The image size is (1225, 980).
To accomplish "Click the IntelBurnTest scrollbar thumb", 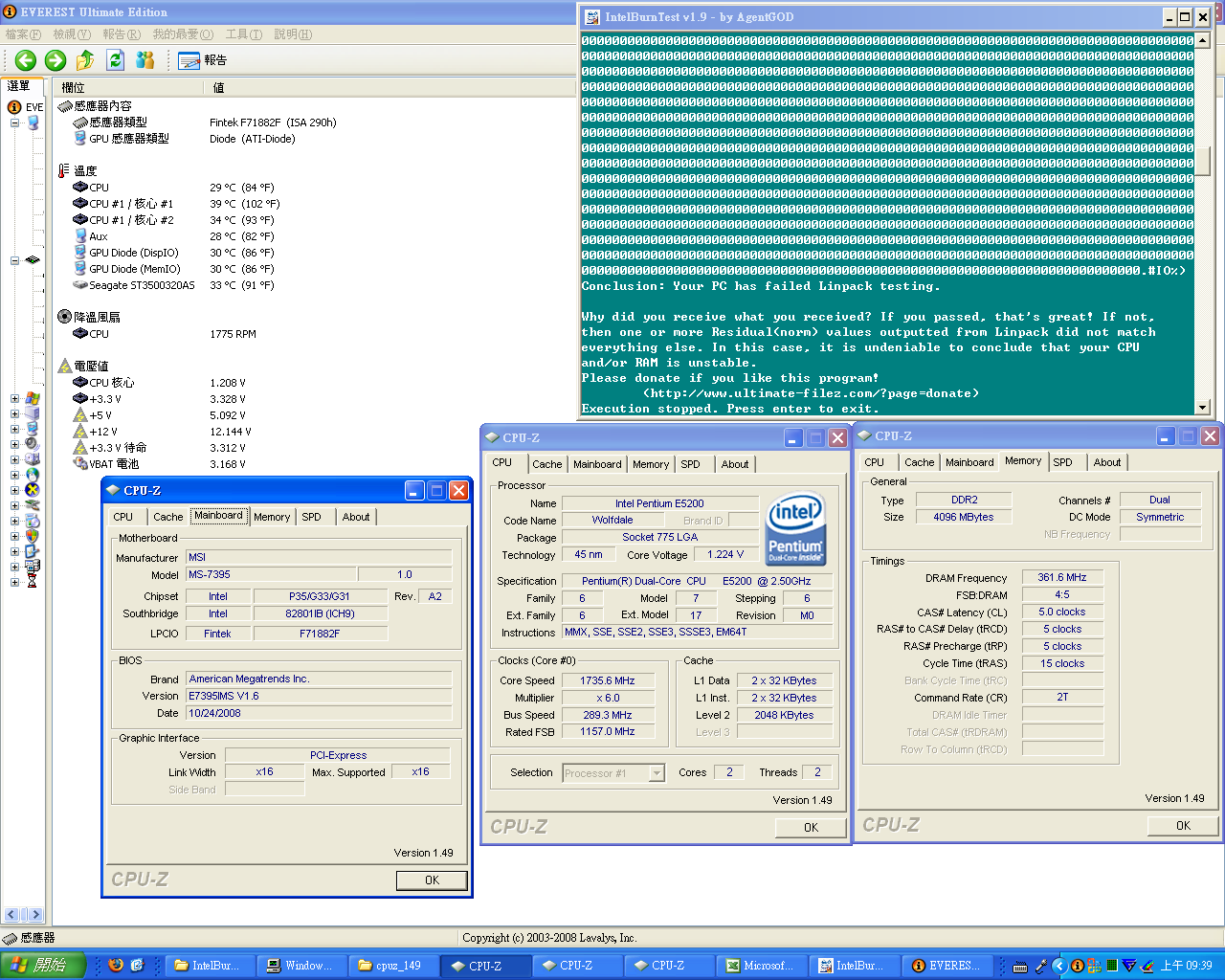I will click(1203, 161).
